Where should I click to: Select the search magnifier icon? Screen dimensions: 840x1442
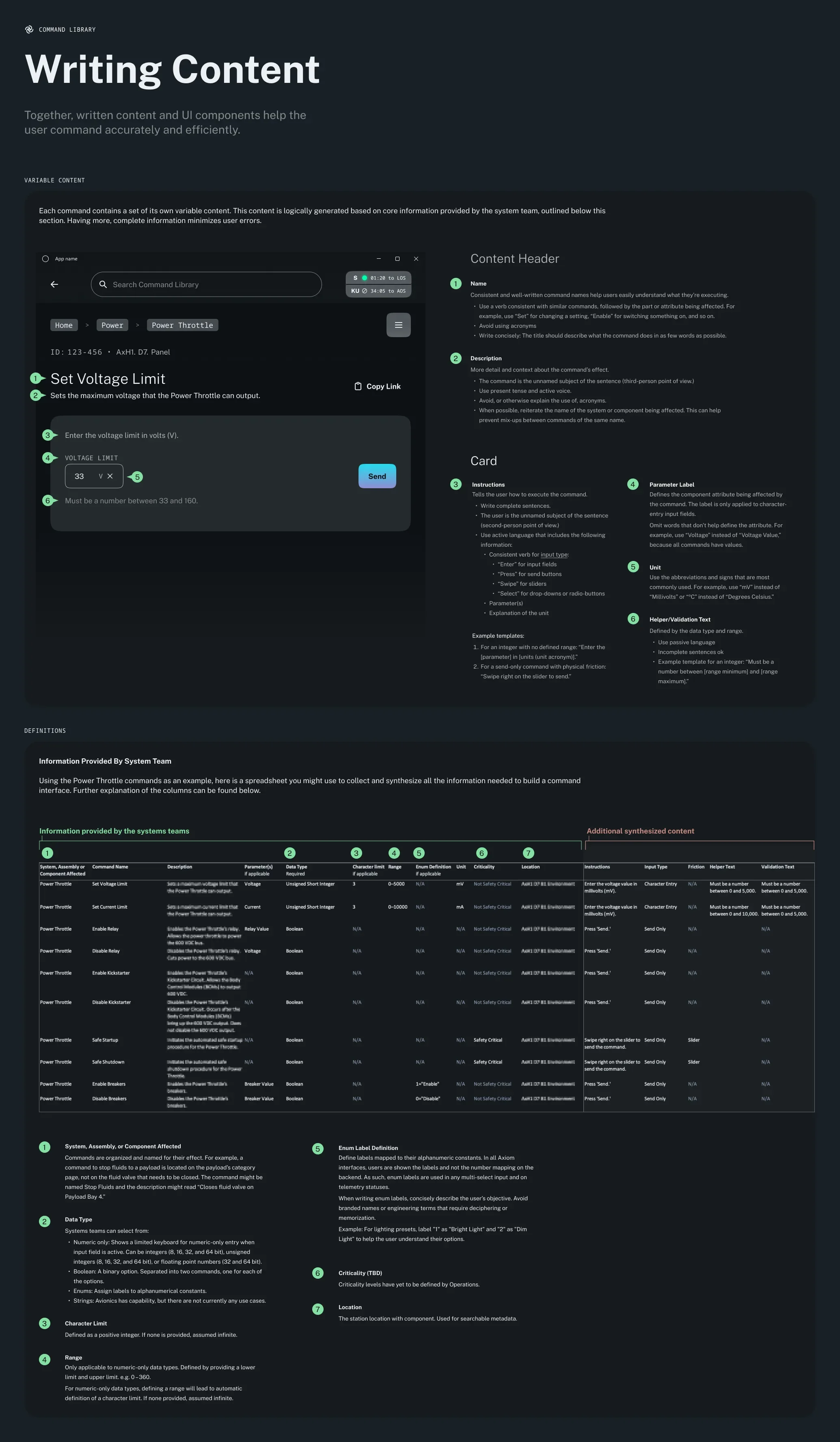pyautogui.click(x=104, y=284)
